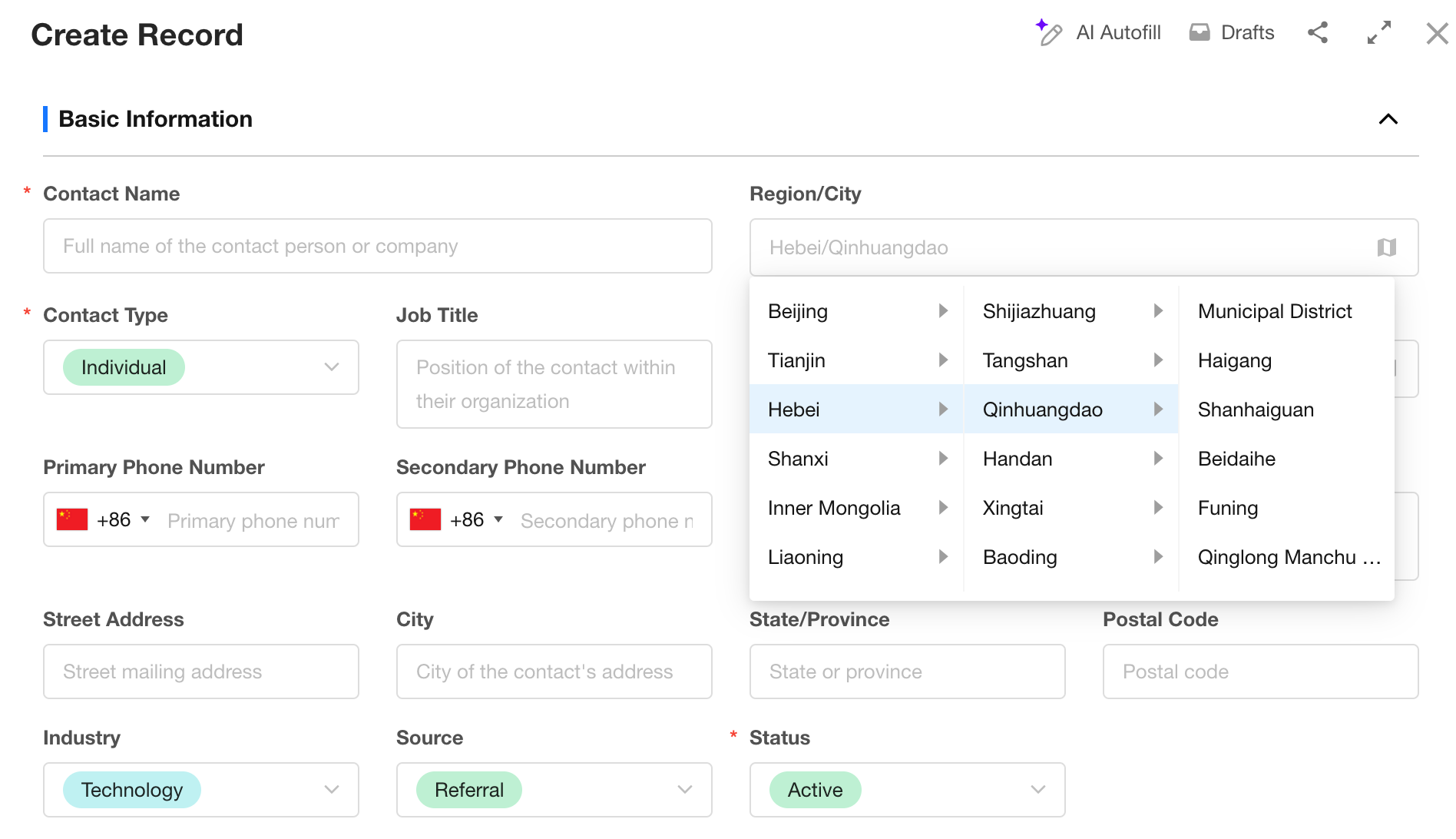Expand the form to fullscreen
Screen dimensions: 1456x839
tap(1379, 32)
